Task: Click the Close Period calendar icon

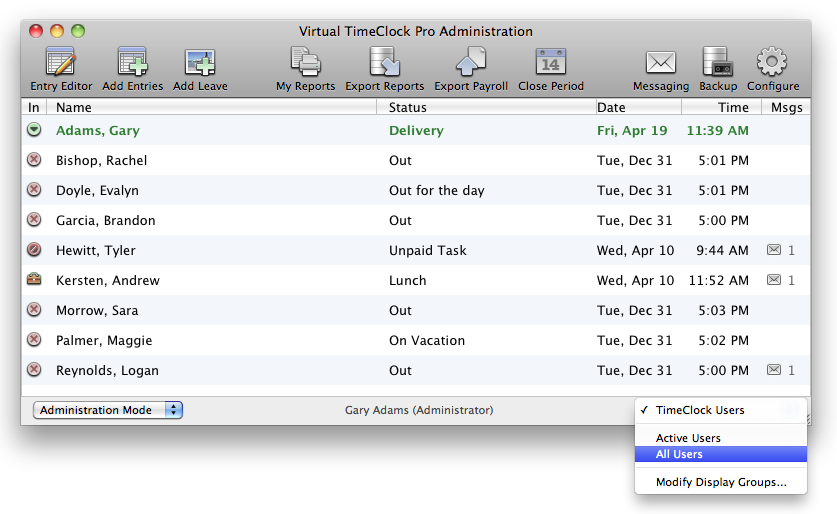Action: 550,63
